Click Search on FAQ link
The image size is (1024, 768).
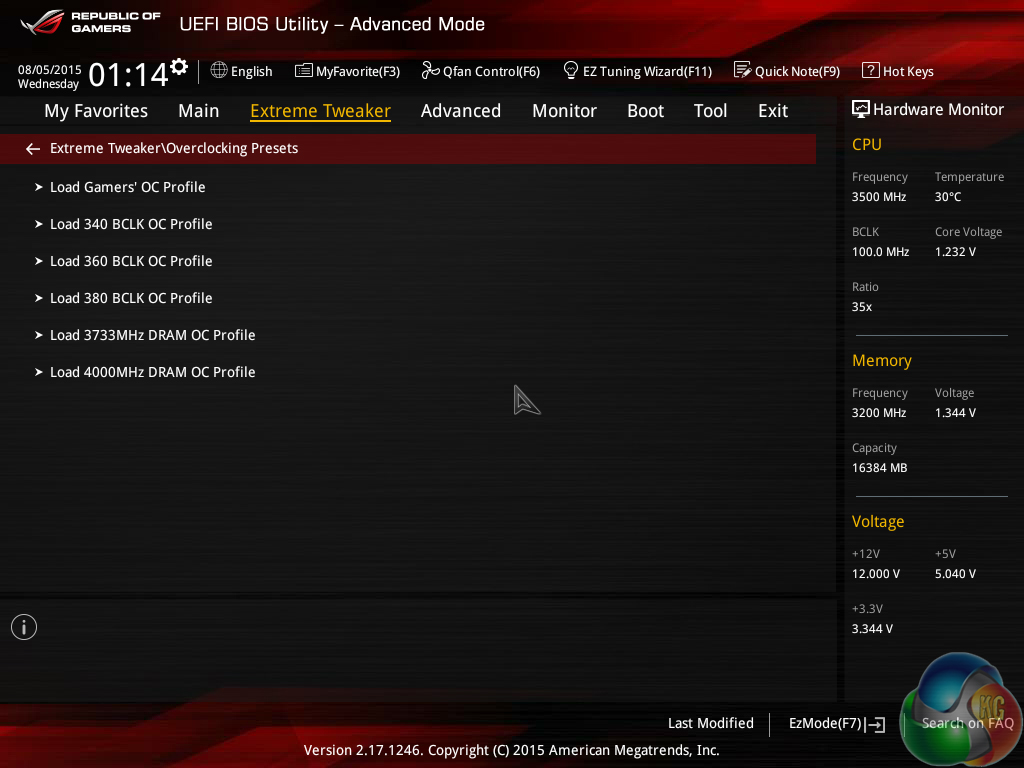[967, 723]
